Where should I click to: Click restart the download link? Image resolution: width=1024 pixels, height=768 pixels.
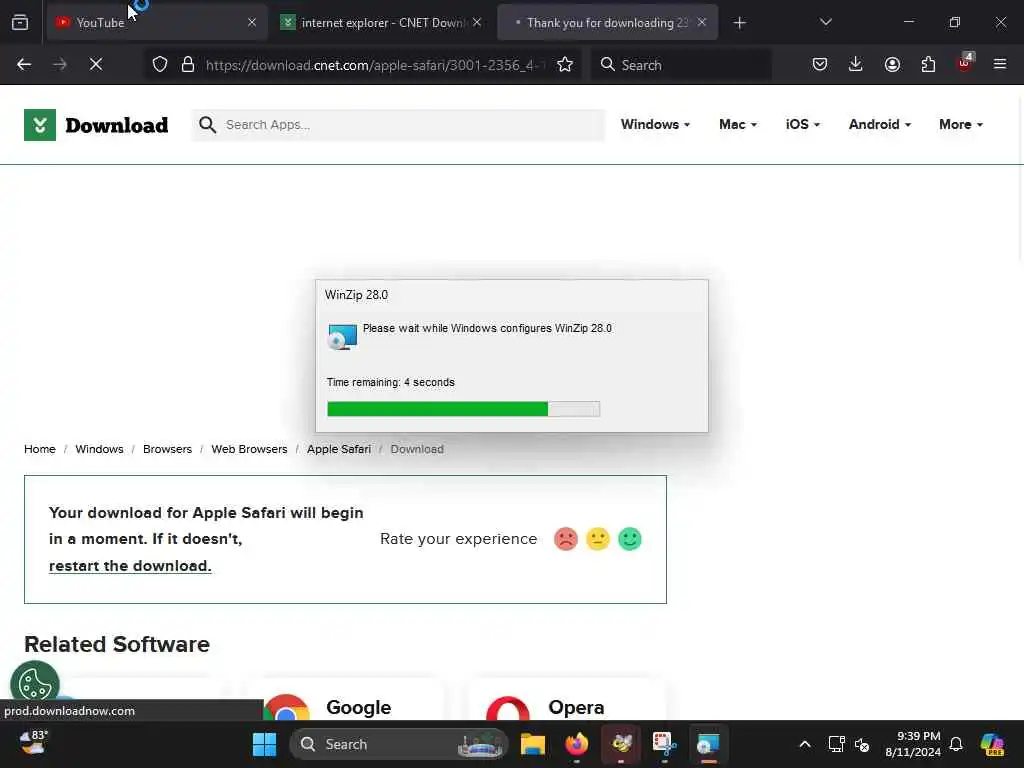point(130,566)
